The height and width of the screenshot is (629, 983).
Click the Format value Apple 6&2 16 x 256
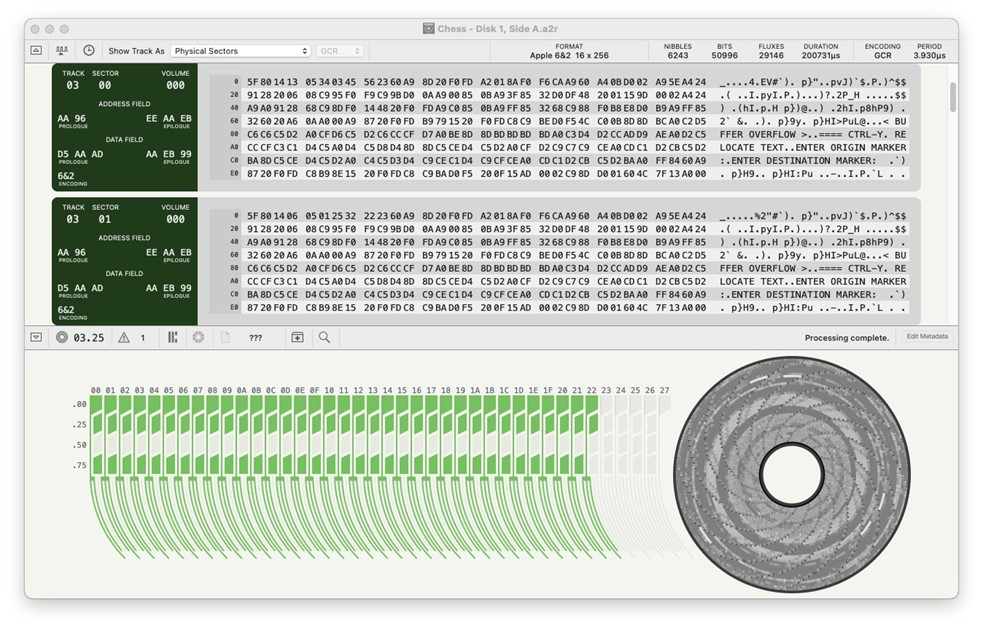569,55
